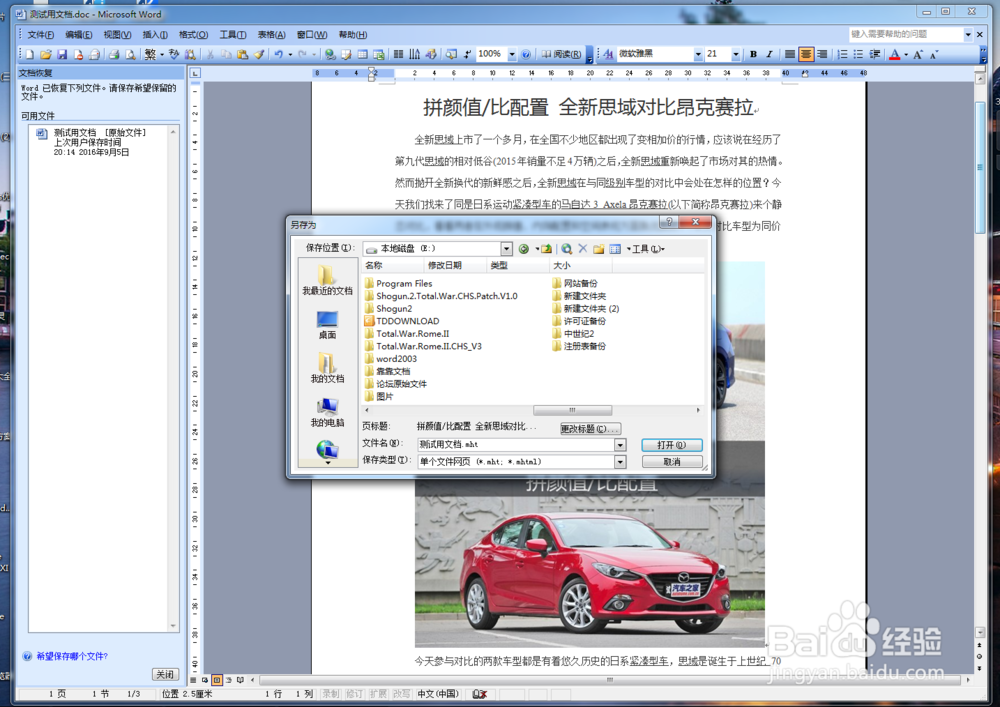1000x707 pixels.
Task: Click Create New Folder icon in dialog
Action: pos(598,249)
